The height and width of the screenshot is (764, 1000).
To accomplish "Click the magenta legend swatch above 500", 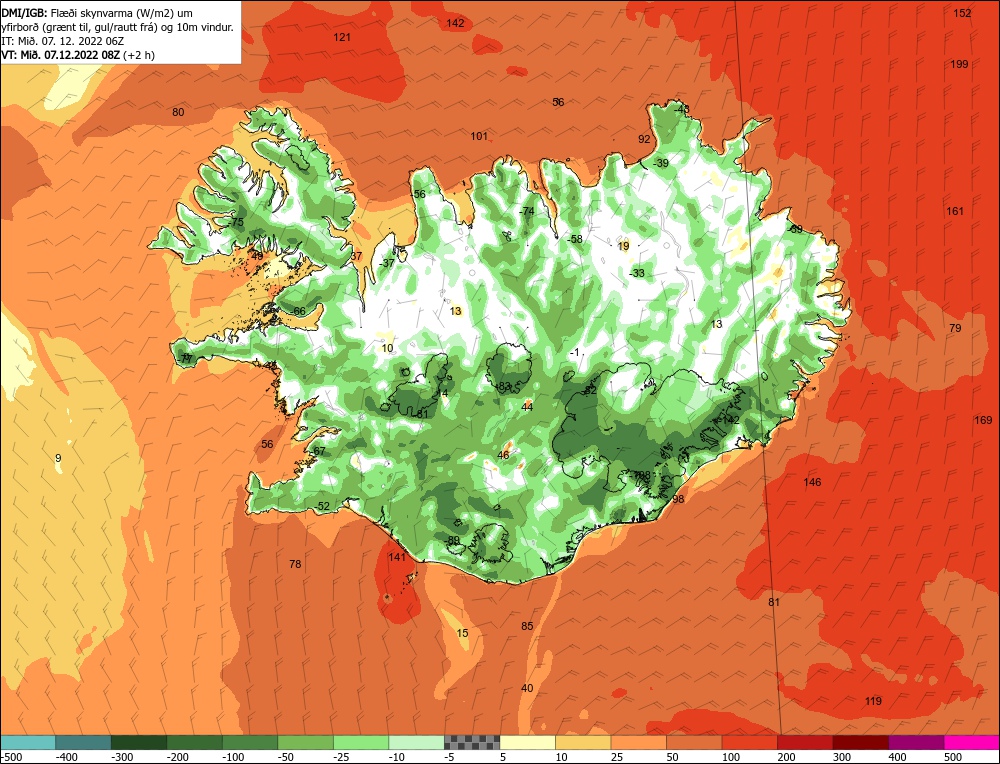I will coord(971,742).
